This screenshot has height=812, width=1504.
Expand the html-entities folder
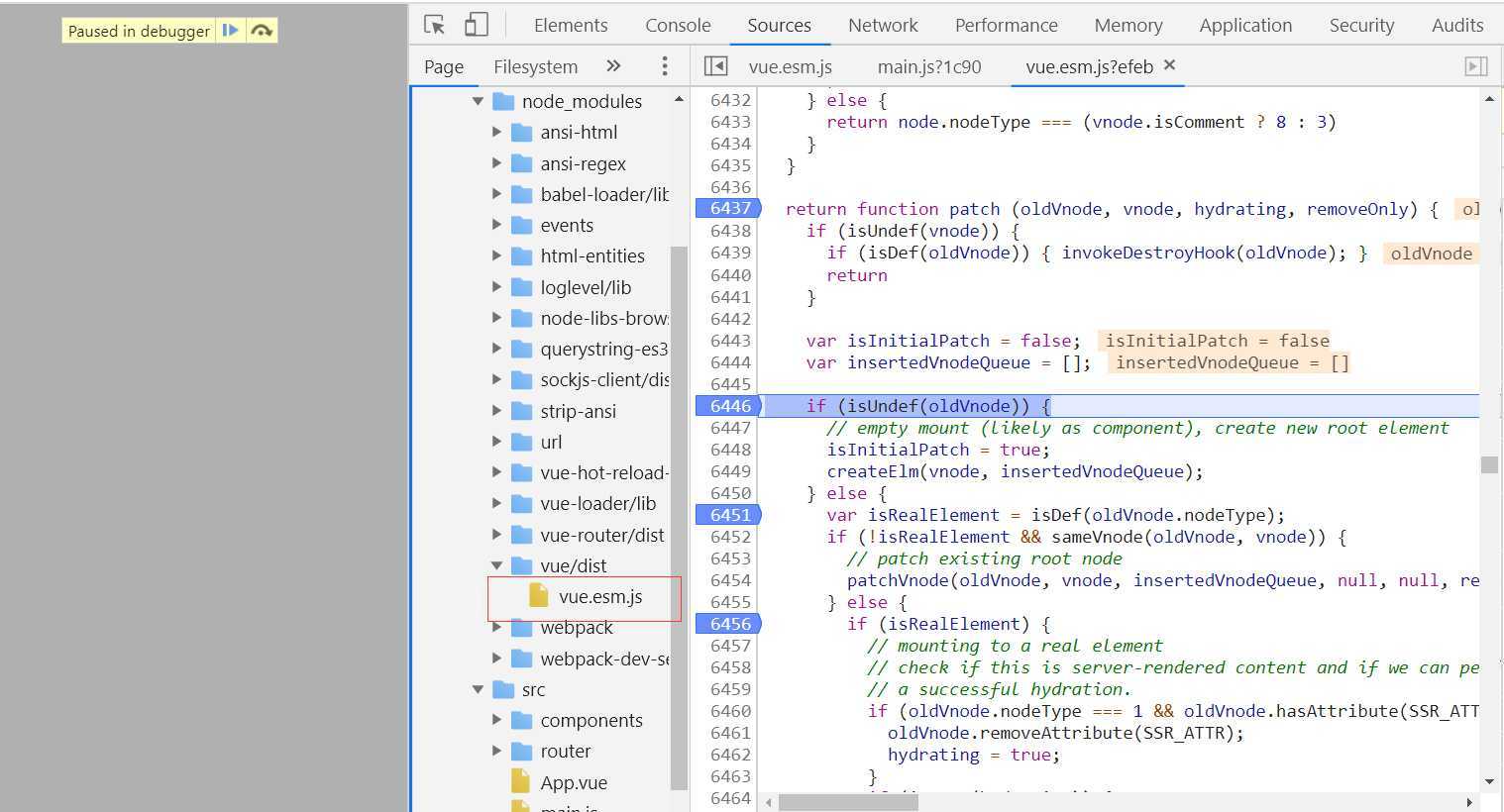(x=497, y=255)
